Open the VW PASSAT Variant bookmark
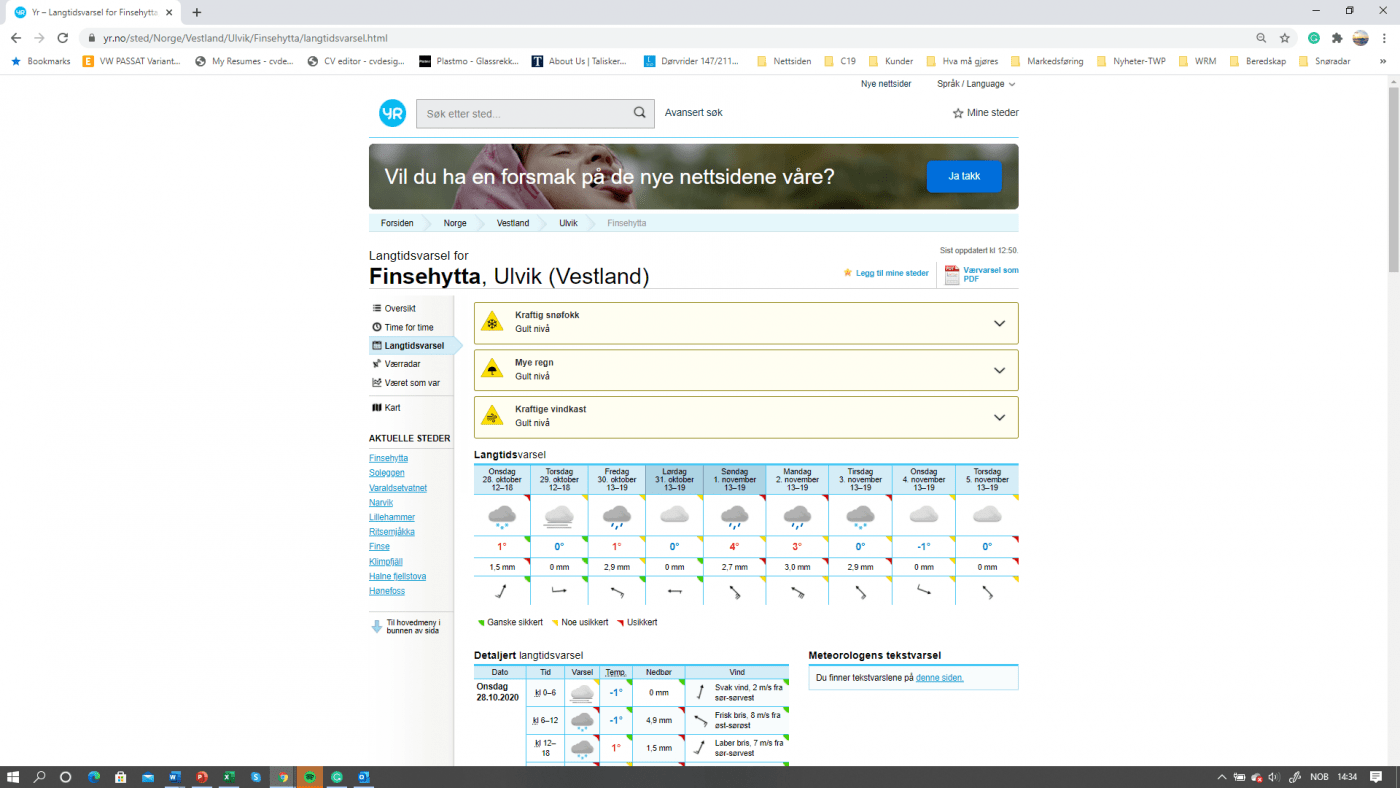Image resolution: width=1400 pixels, height=788 pixels. click(132, 61)
